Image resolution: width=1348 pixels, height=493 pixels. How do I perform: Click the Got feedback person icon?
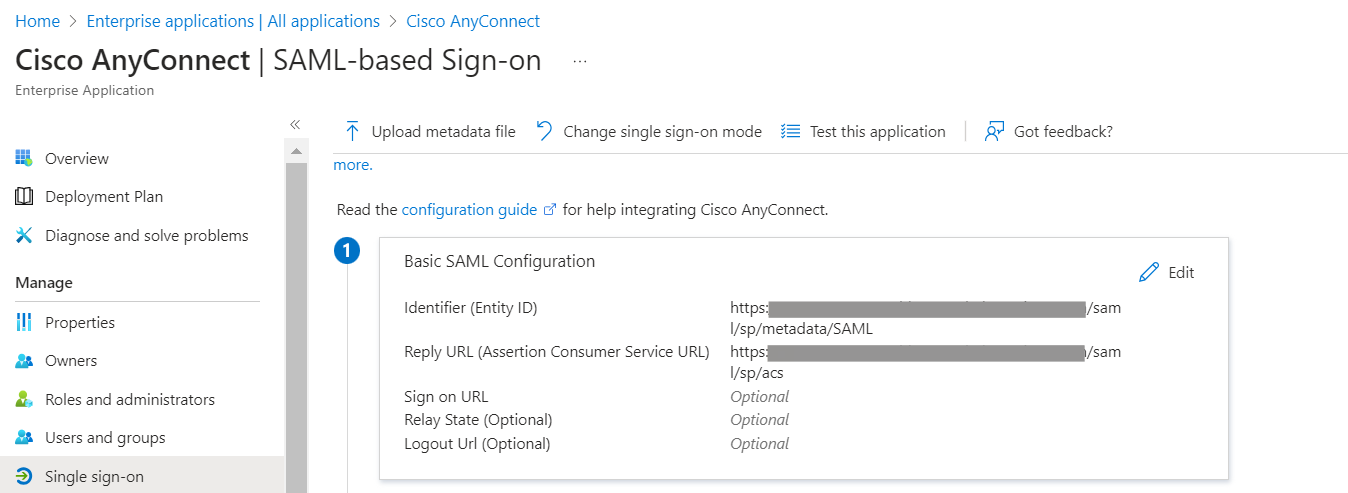[x=994, y=131]
